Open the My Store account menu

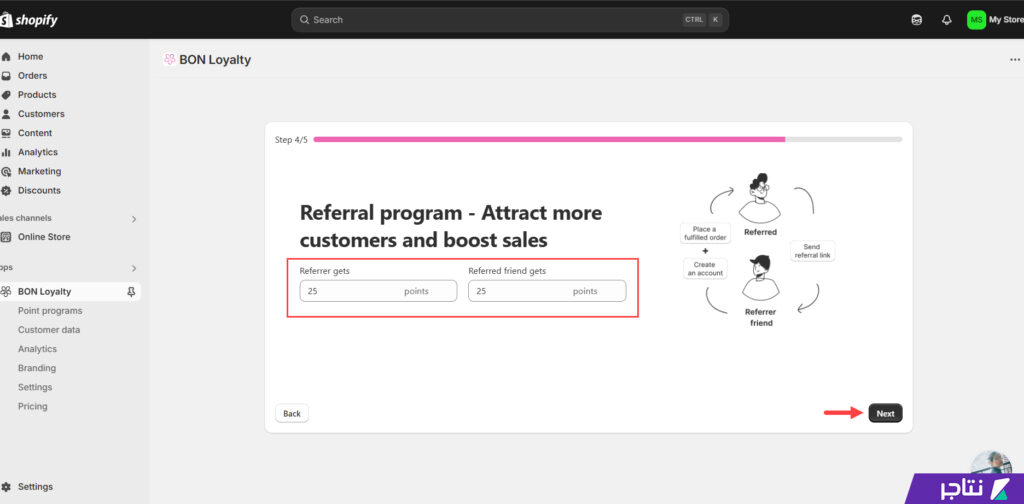pos(995,20)
